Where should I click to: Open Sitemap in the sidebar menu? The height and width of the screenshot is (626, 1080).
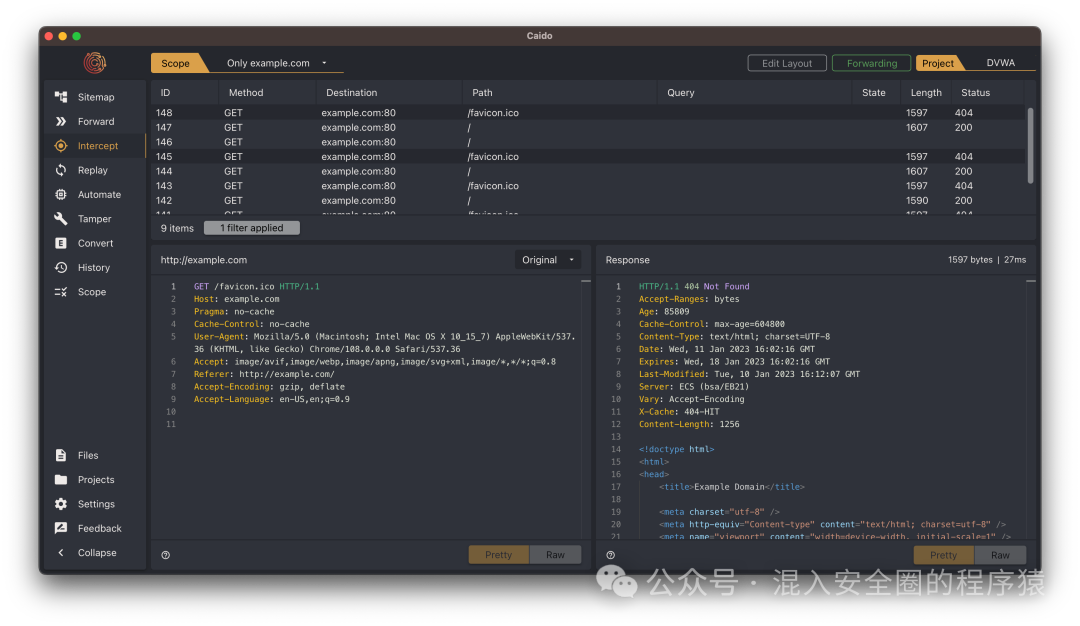[x=96, y=97]
